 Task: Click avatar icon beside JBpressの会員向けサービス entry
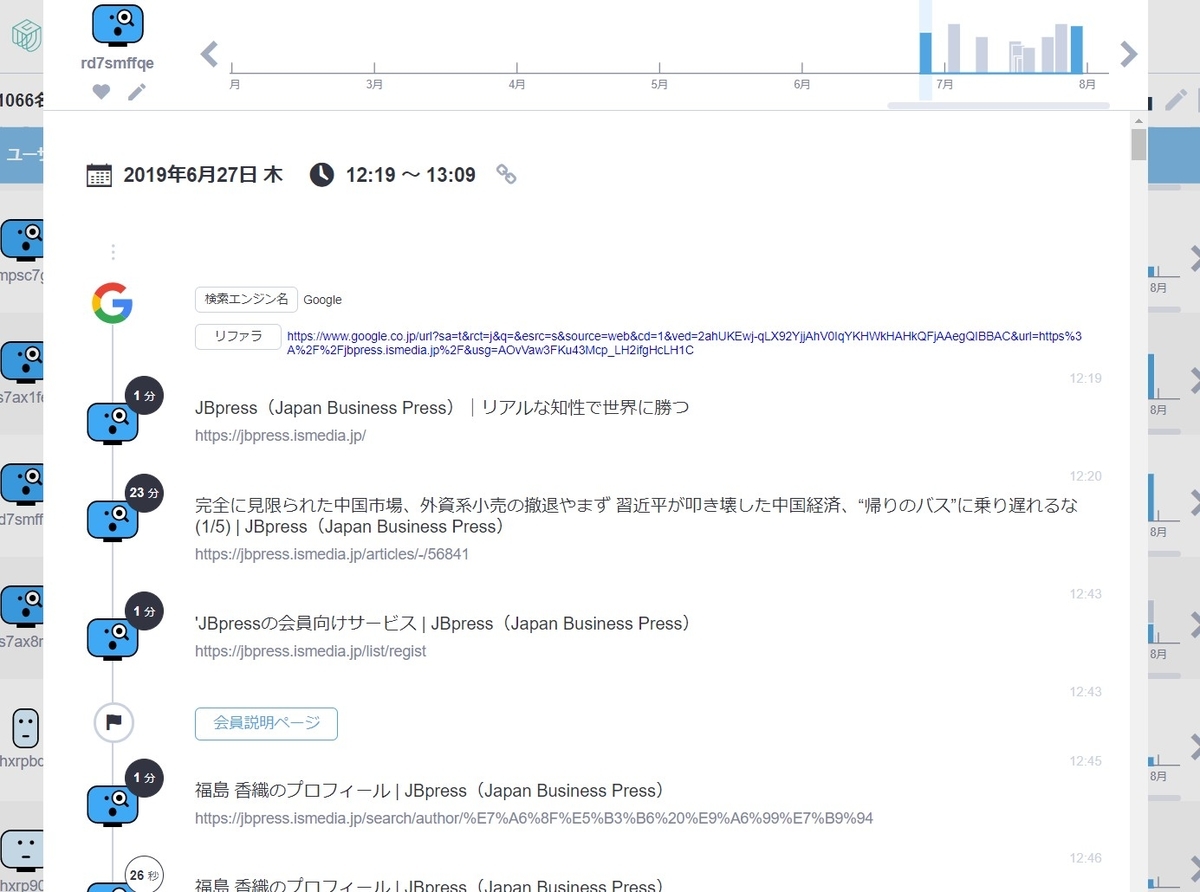point(112,638)
